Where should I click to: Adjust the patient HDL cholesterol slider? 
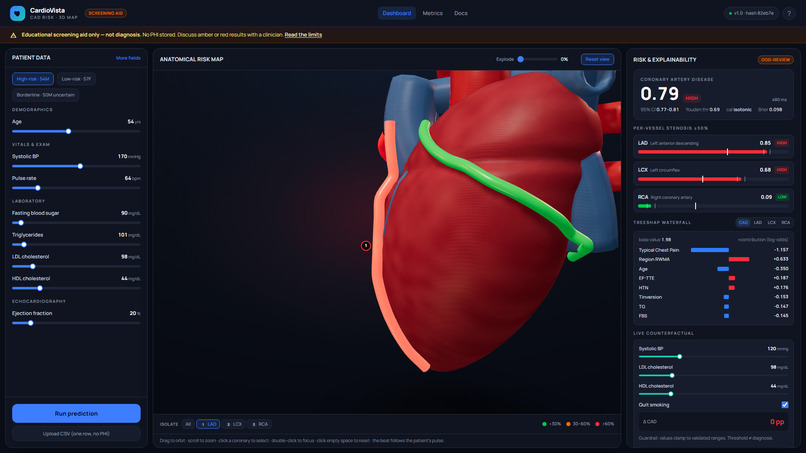click(76, 288)
